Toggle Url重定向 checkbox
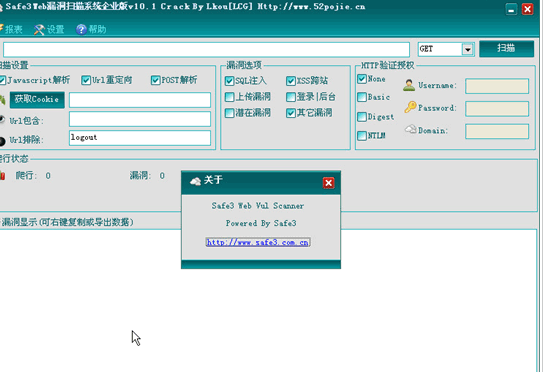 point(86,80)
